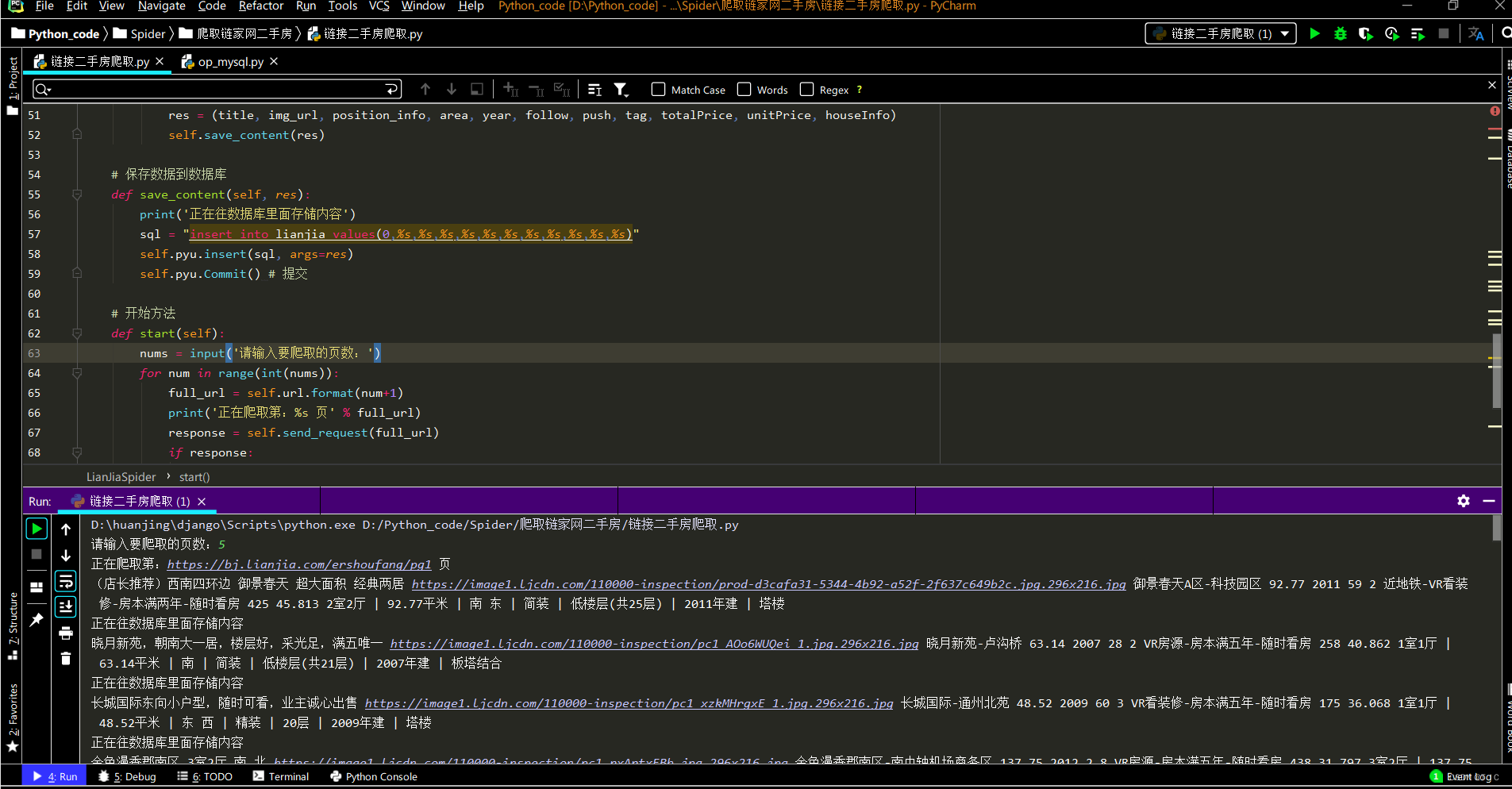The height and width of the screenshot is (789, 1512).
Task: Collapse the for loop fold on line 64
Action: click(77, 373)
